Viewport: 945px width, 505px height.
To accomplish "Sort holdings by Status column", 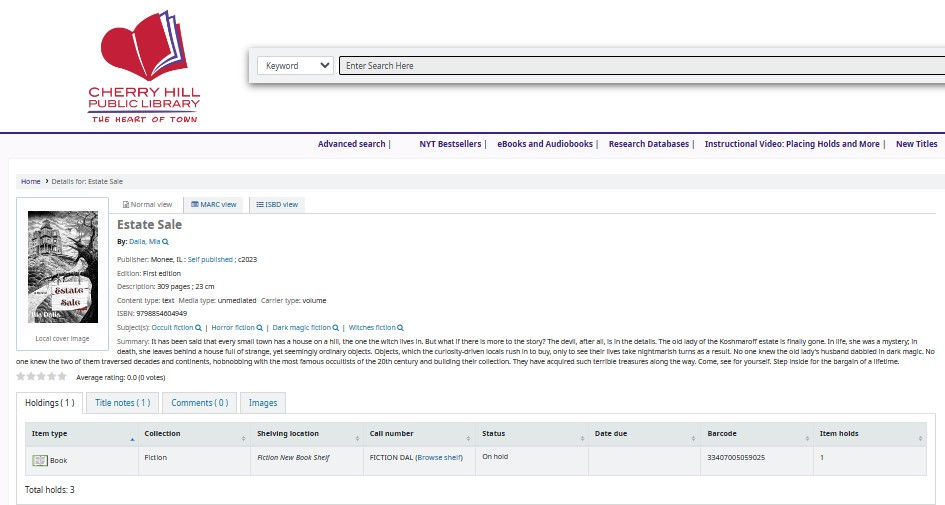I will [532, 434].
